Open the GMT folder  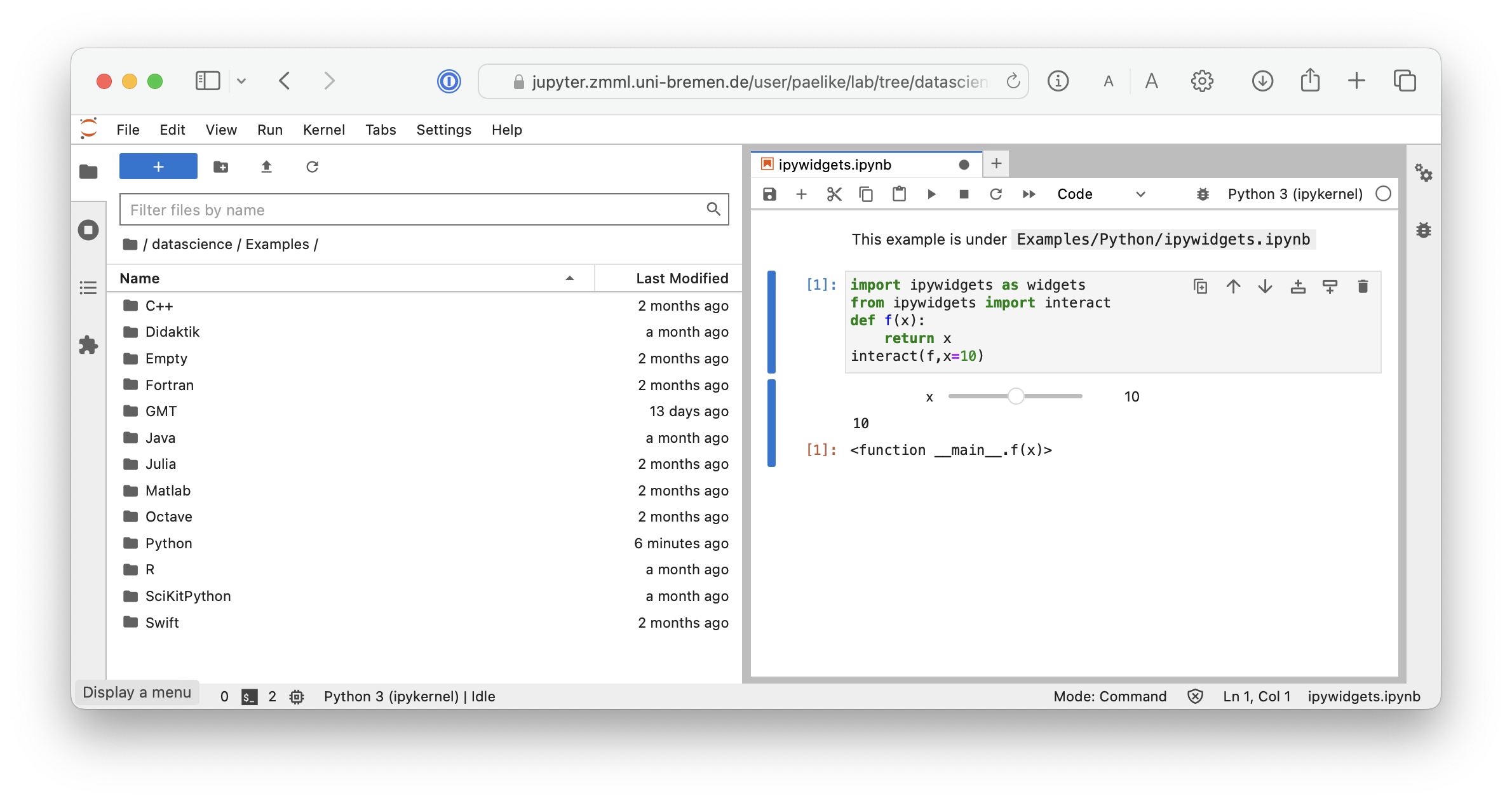[x=424, y=411]
